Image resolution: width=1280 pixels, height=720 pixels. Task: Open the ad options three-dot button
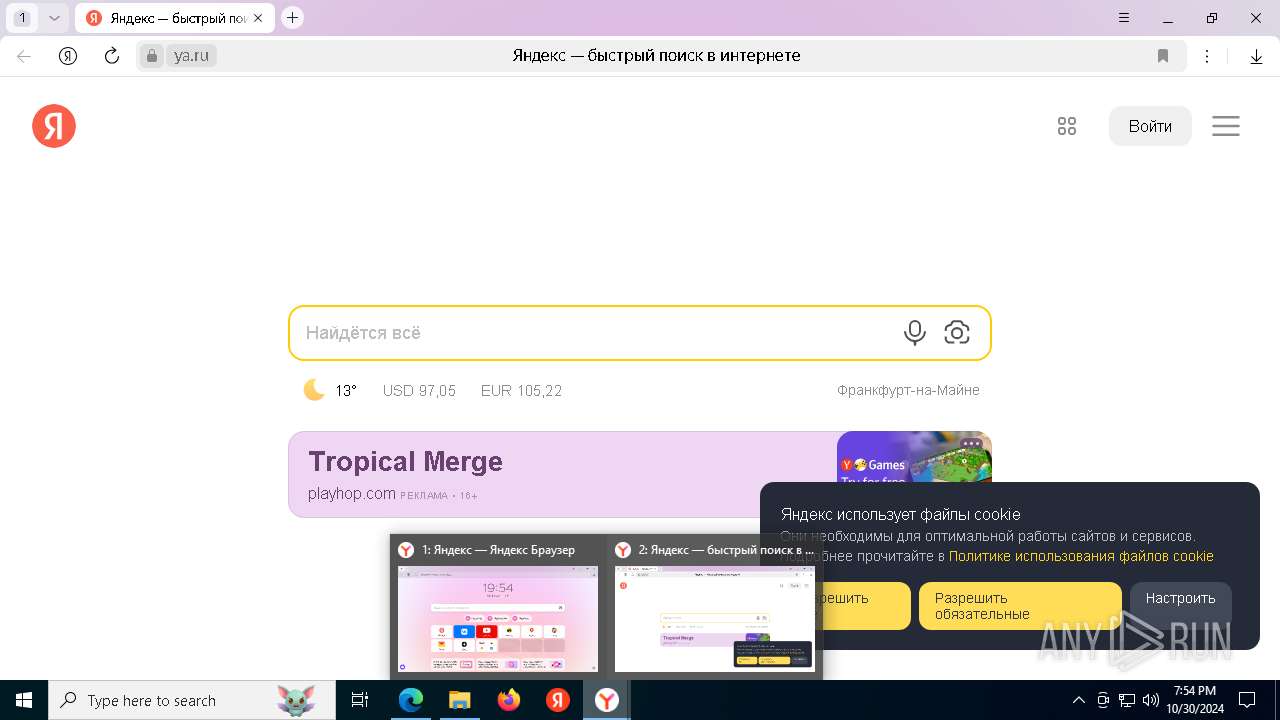click(971, 443)
